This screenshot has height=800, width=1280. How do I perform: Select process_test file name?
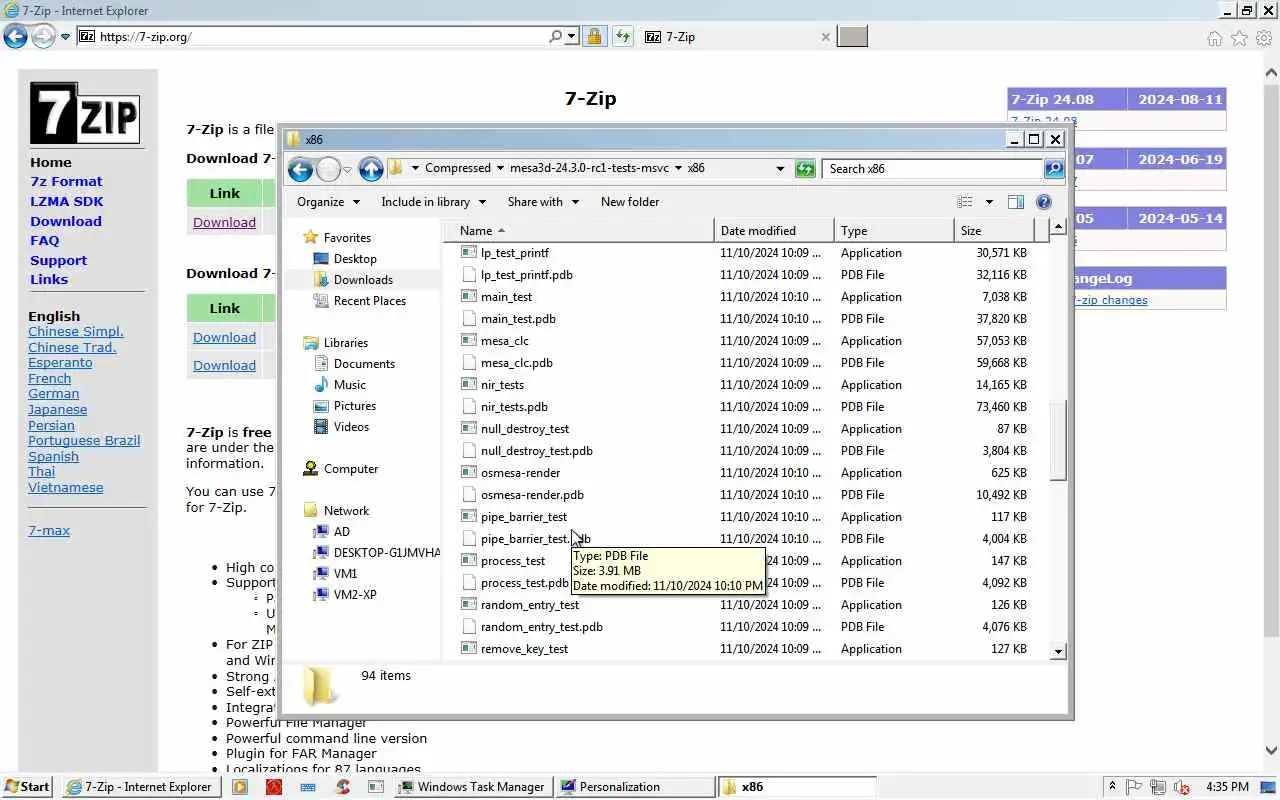[513, 561]
